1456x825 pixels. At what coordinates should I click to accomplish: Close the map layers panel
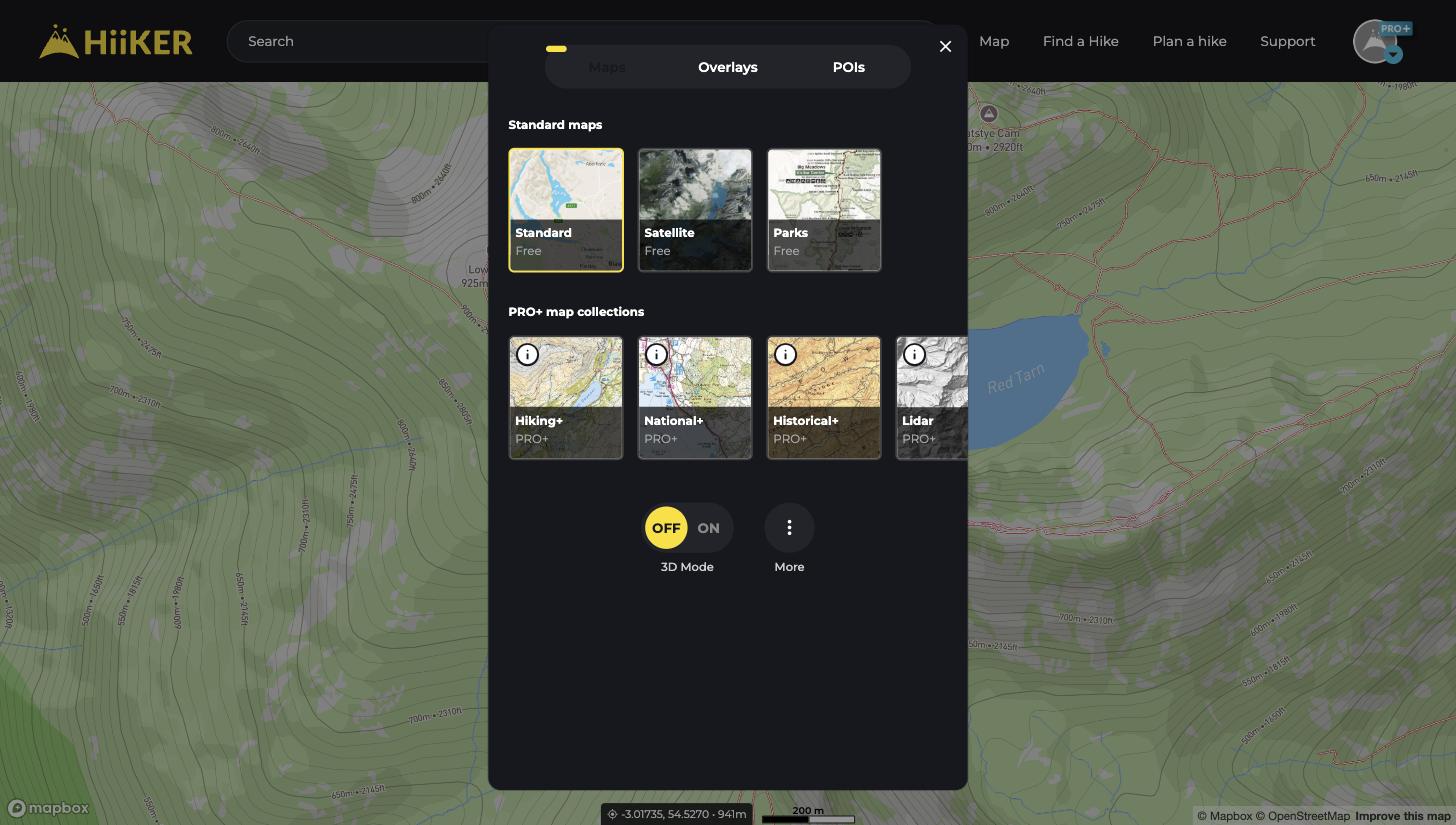[x=945, y=47]
